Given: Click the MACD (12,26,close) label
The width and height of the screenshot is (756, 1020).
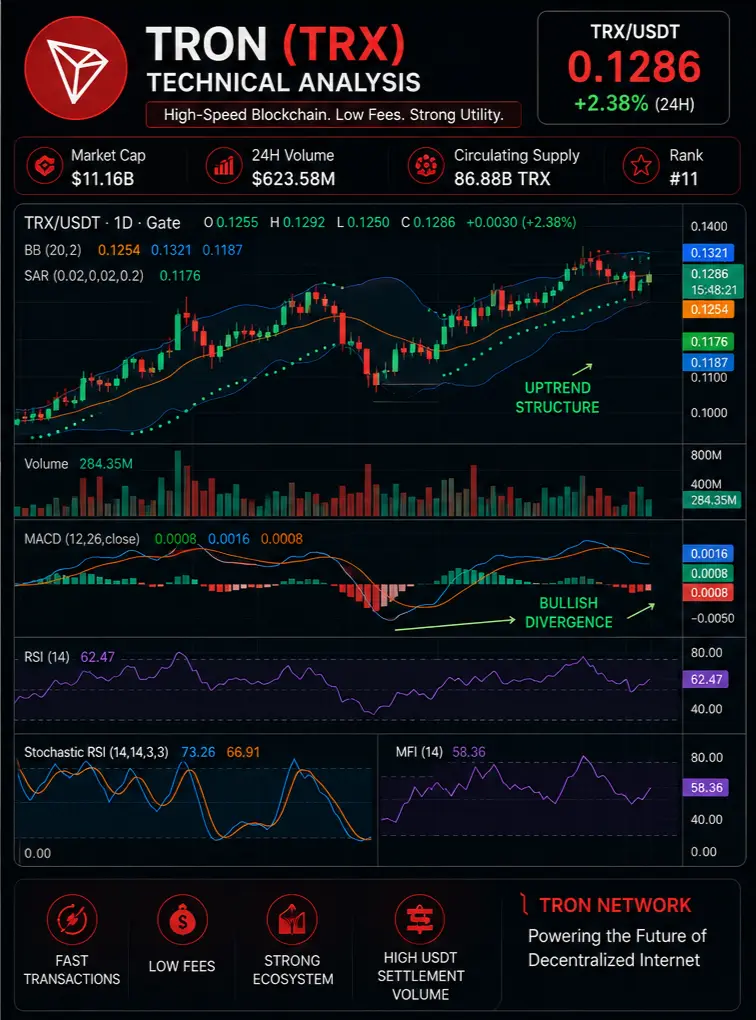Looking at the screenshot, I should tap(82, 539).
